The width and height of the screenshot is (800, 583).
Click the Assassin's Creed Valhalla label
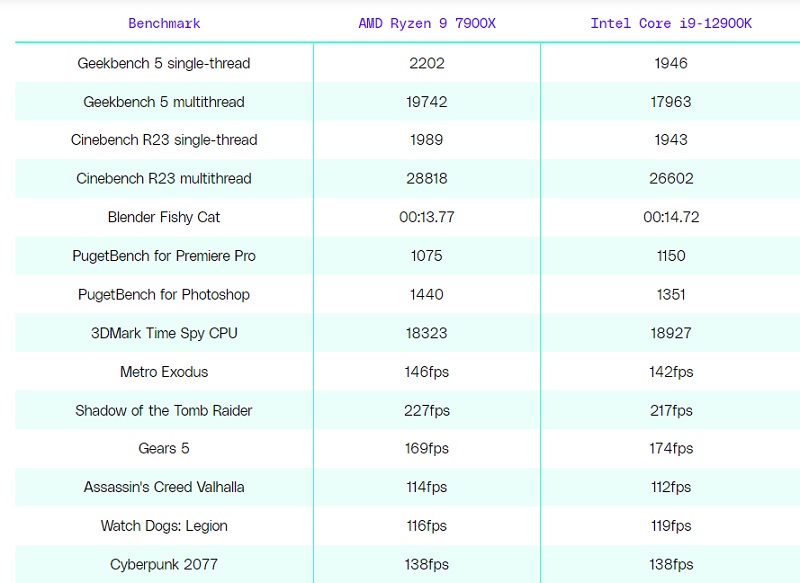[164, 487]
